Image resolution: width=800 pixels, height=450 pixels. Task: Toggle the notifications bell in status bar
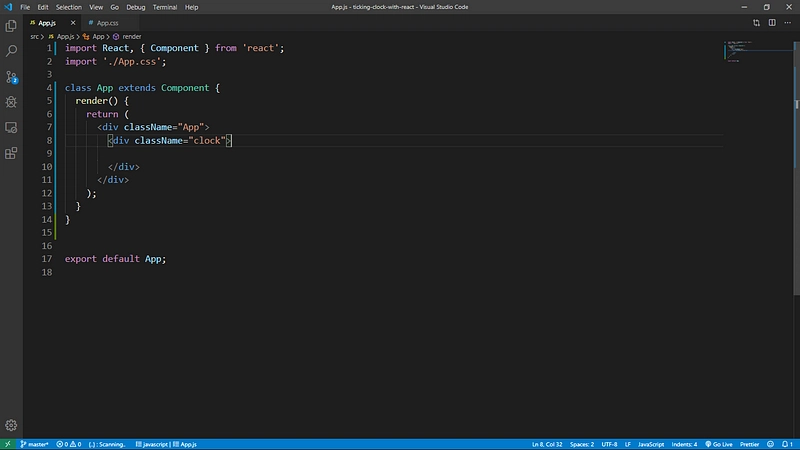click(x=787, y=444)
